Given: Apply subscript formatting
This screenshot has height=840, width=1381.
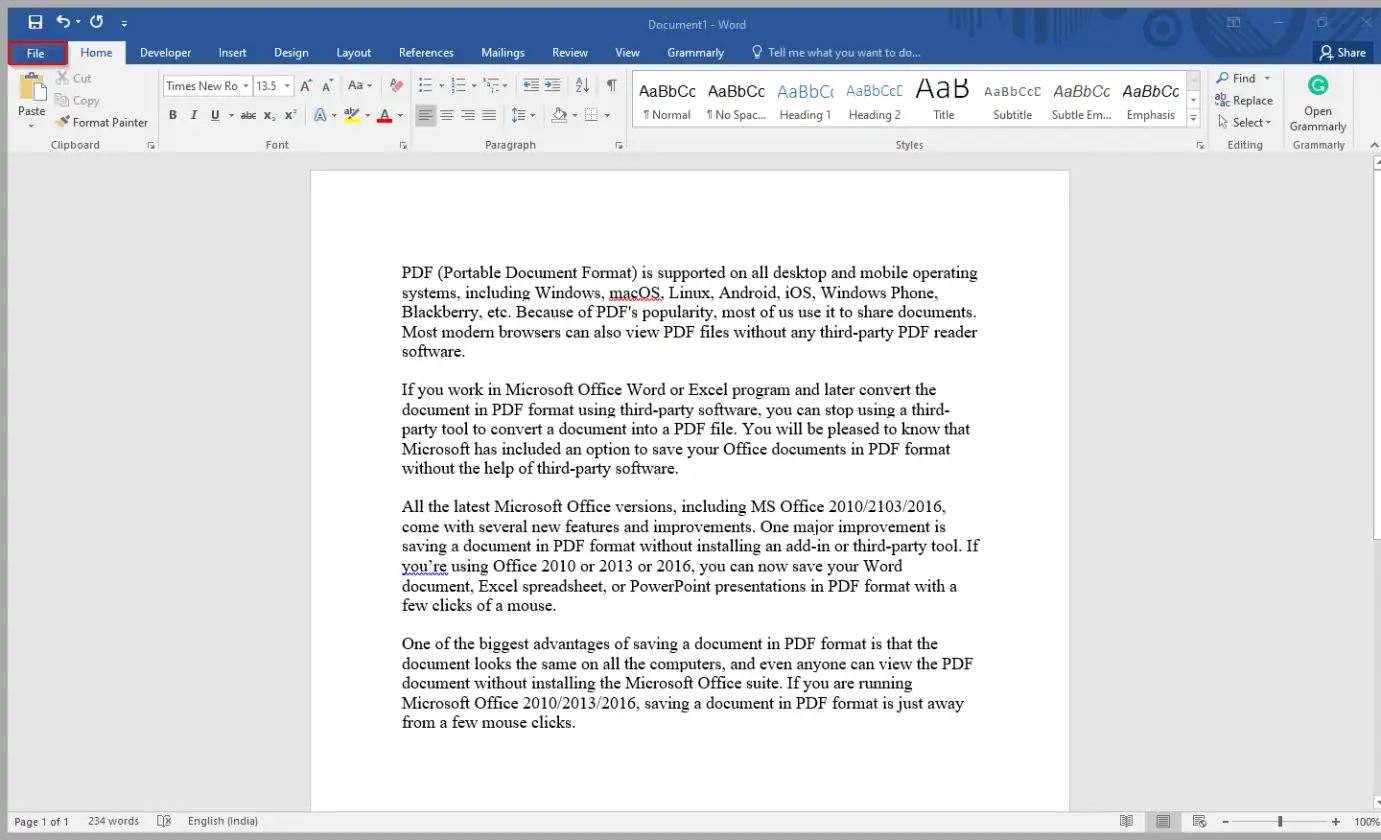Looking at the screenshot, I should [x=269, y=115].
